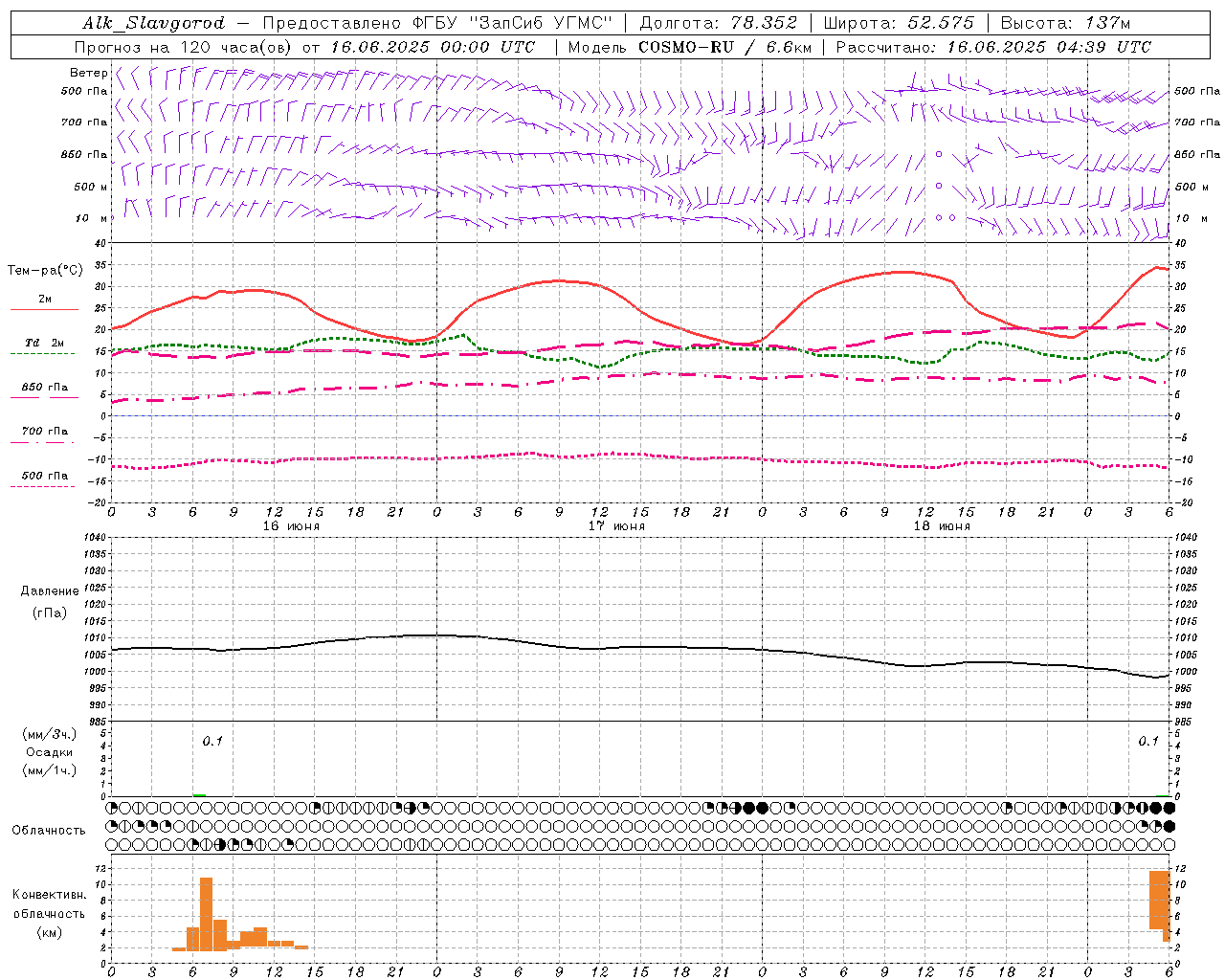Click the Осадки precipitation label
1225x980 pixels.
(50, 752)
